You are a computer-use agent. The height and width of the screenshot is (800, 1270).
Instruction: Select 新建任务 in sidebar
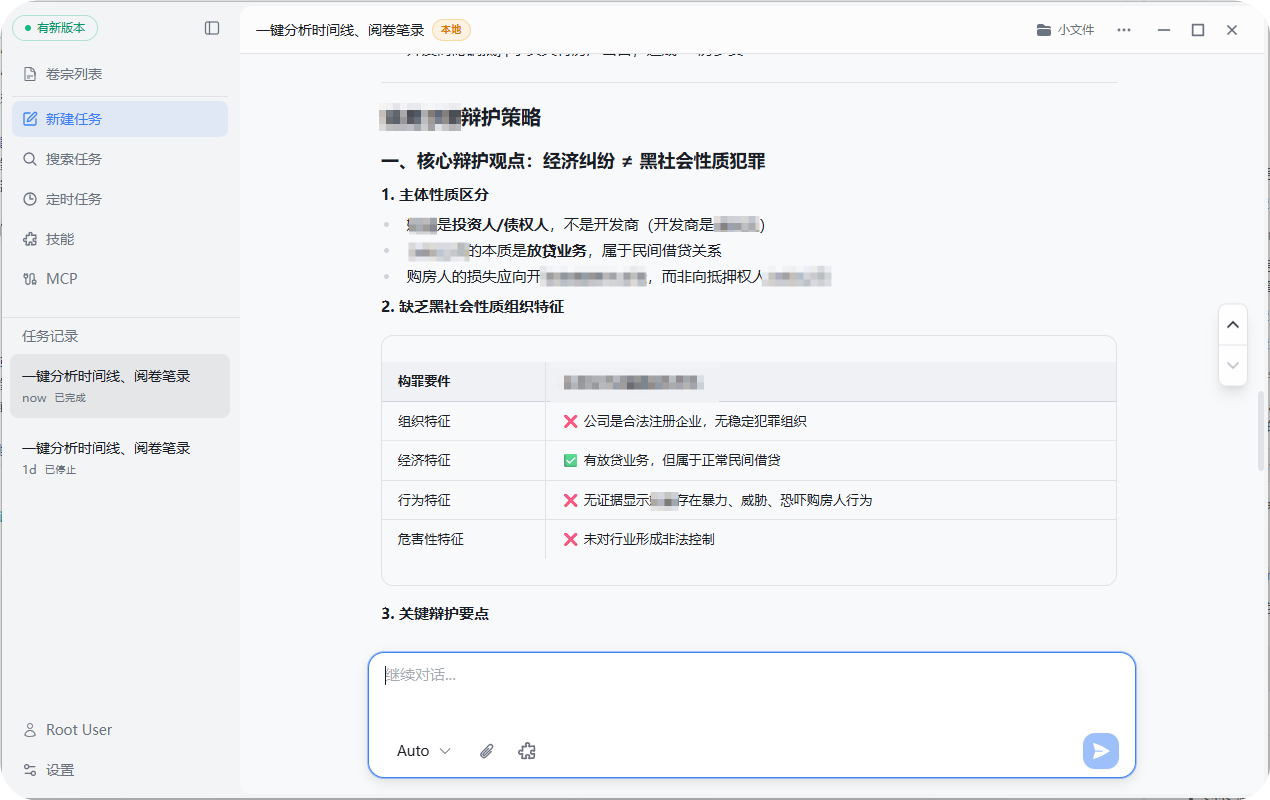pos(73,119)
